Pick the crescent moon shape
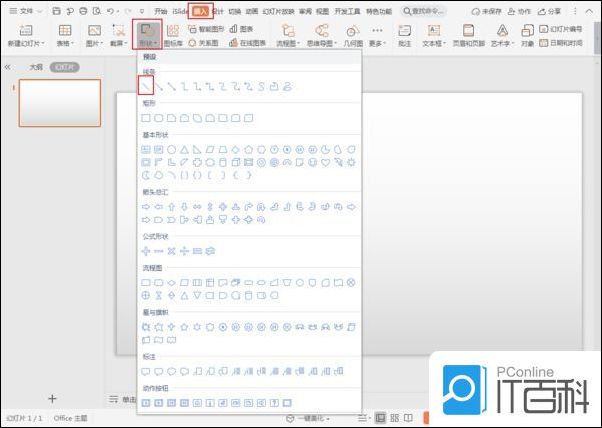The width and height of the screenshot is (602, 428). pos(146,175)
